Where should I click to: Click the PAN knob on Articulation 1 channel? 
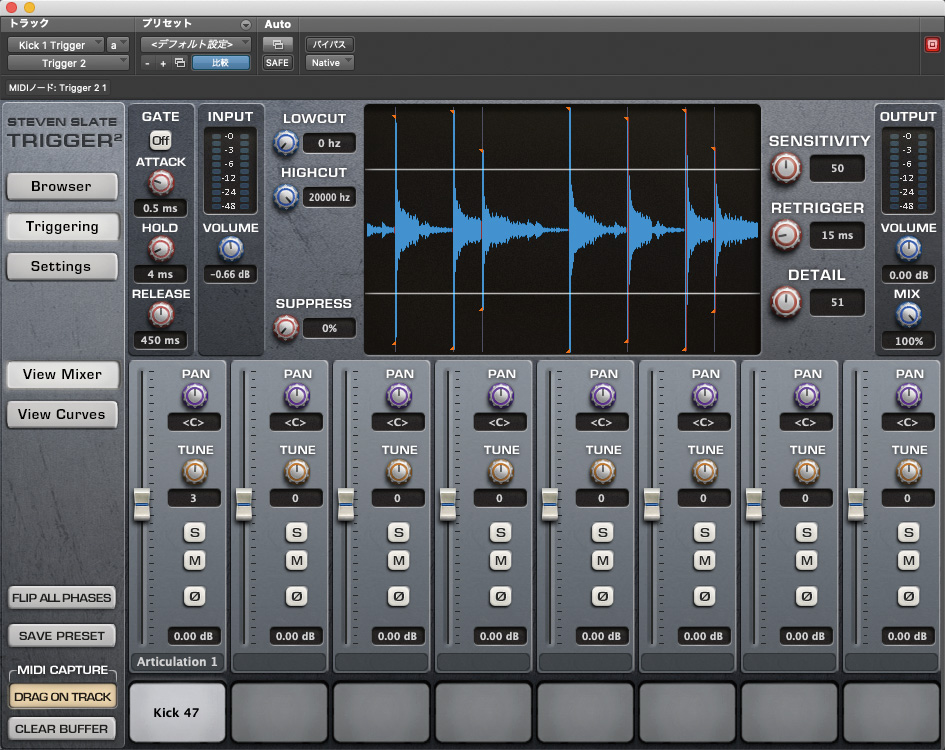[x=195, y=396]
